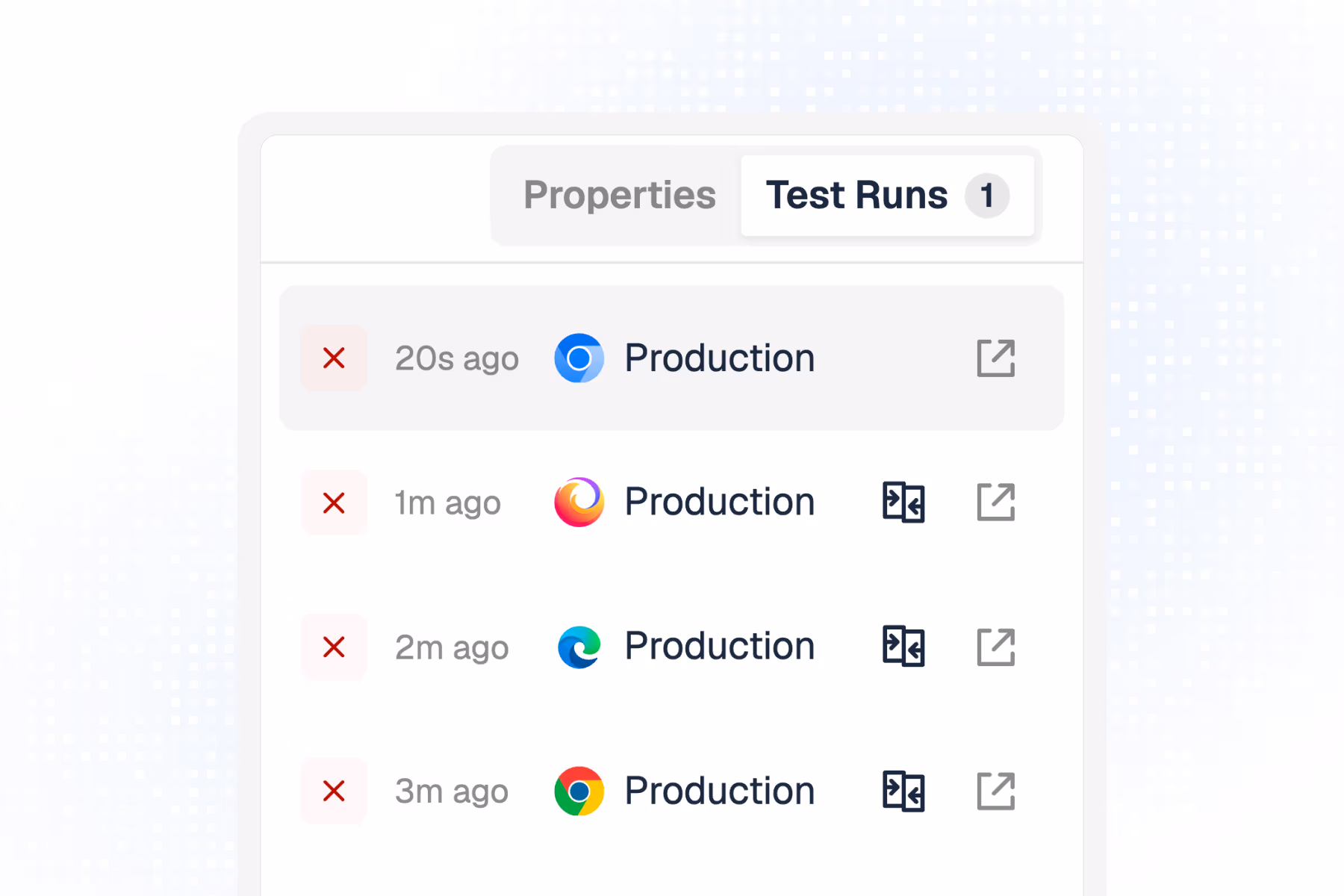Select Production label in the 20s ago row

(720, 358)
